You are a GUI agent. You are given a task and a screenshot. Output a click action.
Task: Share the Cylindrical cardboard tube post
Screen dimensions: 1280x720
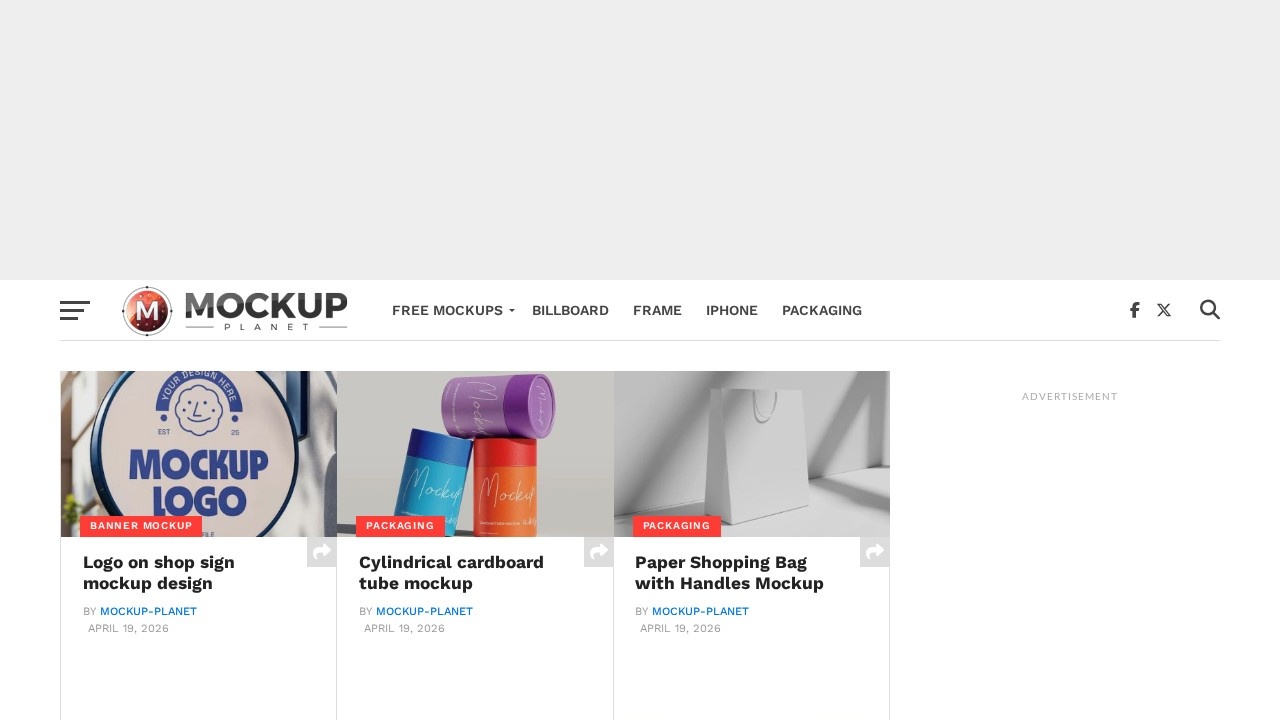599,552
